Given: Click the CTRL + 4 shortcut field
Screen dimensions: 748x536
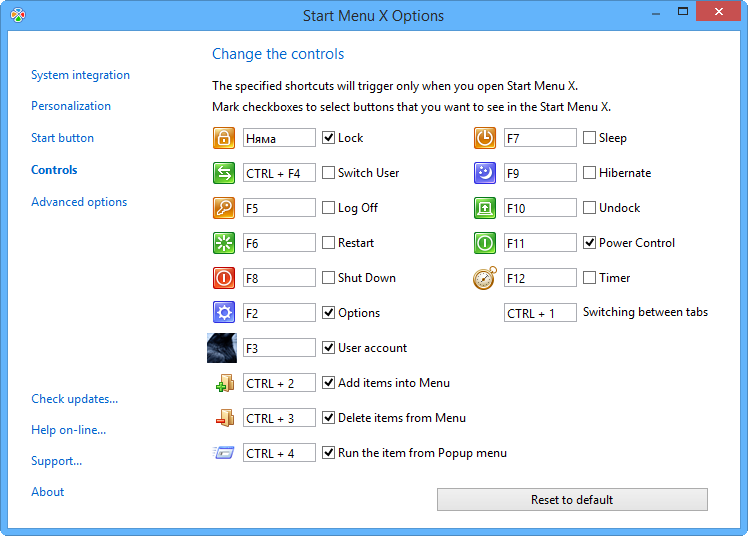Looking at the screenshot, I should pyautogui.click(x=279, y=453).
